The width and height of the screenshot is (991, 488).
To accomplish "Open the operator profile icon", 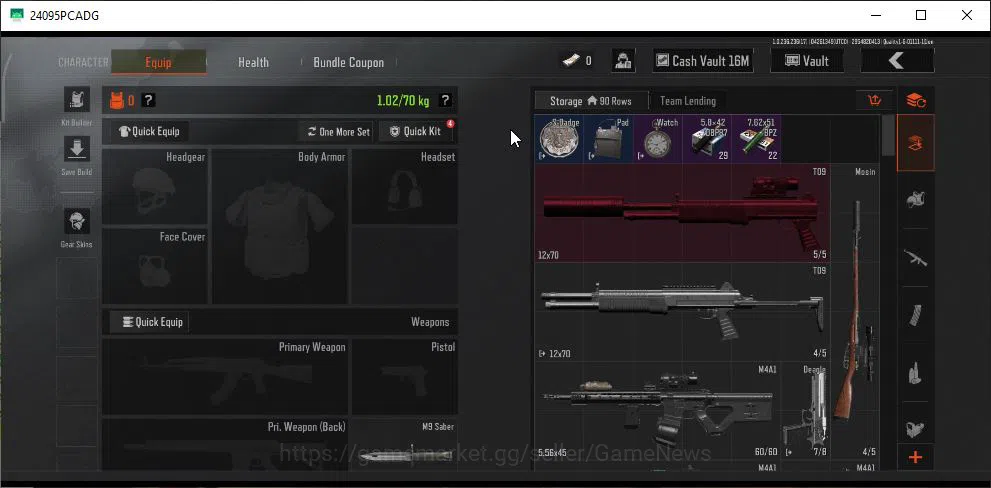I will click(x=623, y=61).
